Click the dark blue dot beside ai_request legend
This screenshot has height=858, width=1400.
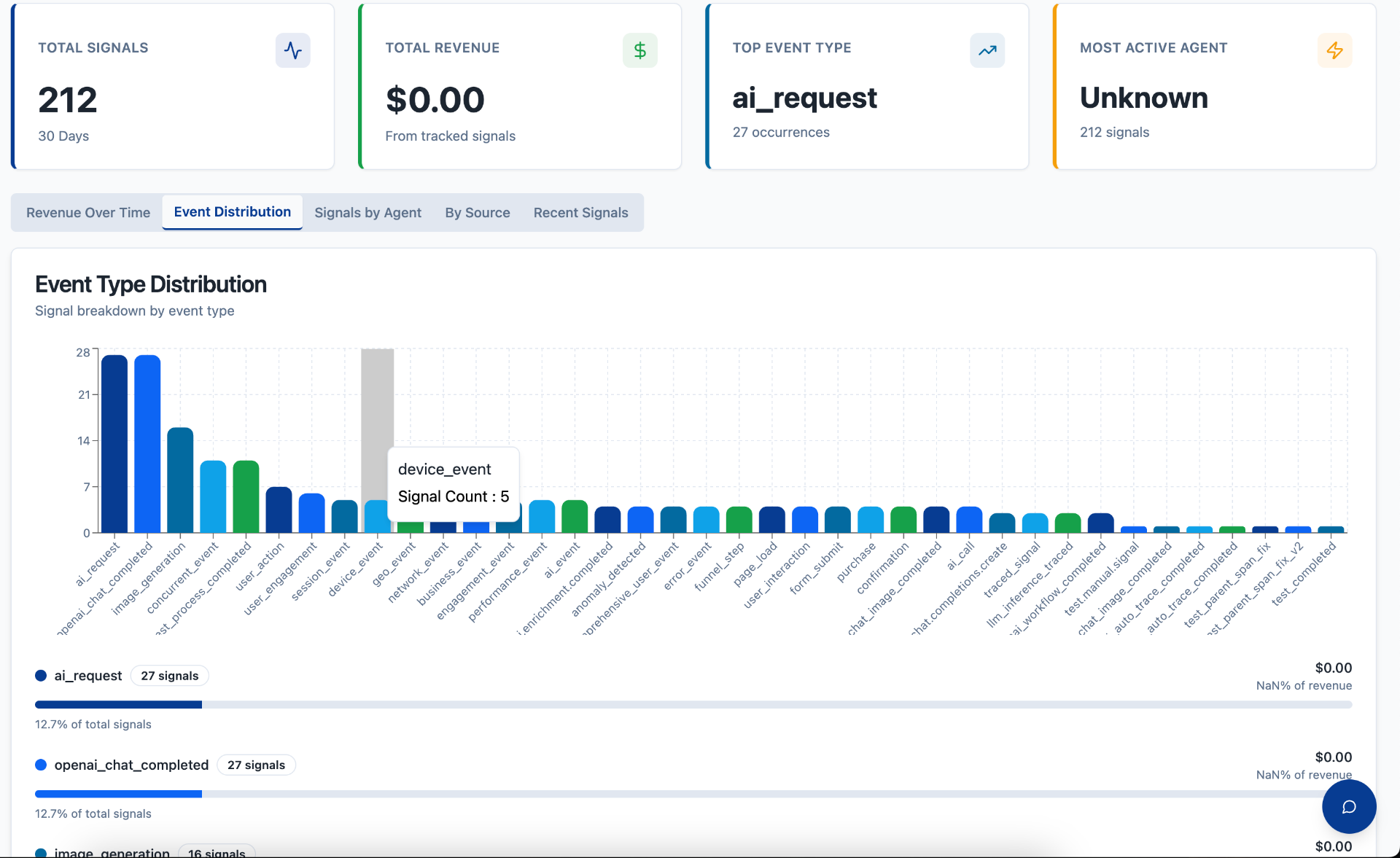(41, 676)
